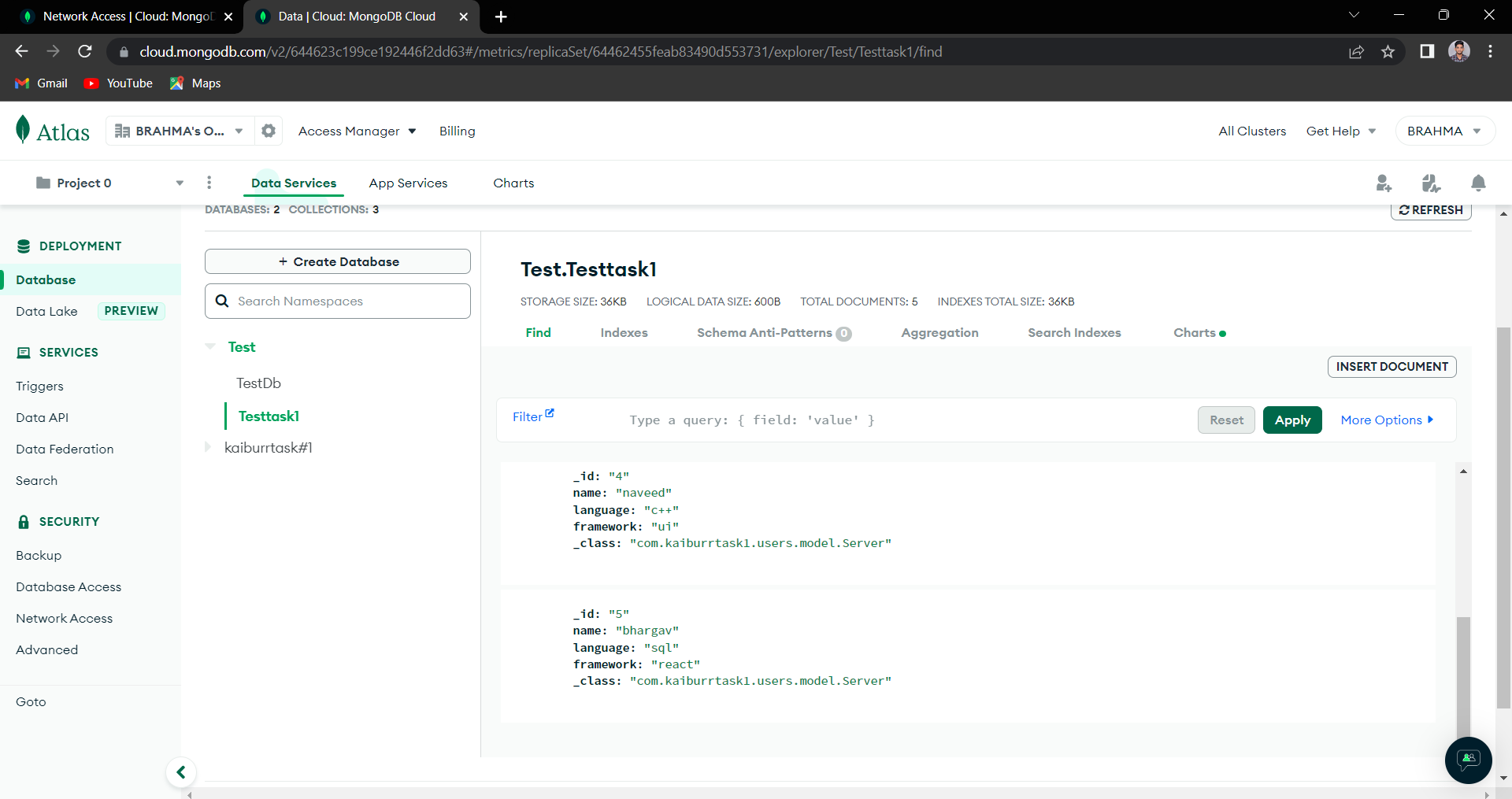Open the Charts navigation item
The image size is (1512, 799).
(513, 183)
